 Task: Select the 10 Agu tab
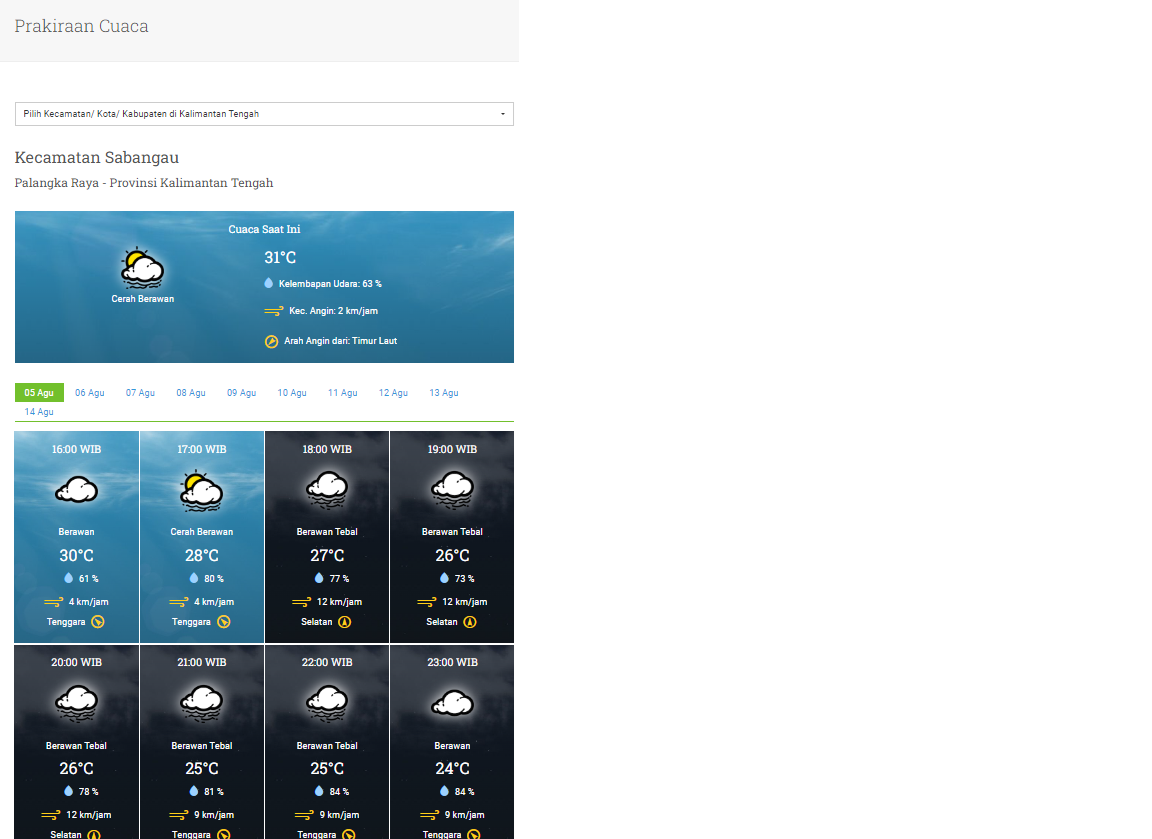pyautogui.click(x=292, y=392)
